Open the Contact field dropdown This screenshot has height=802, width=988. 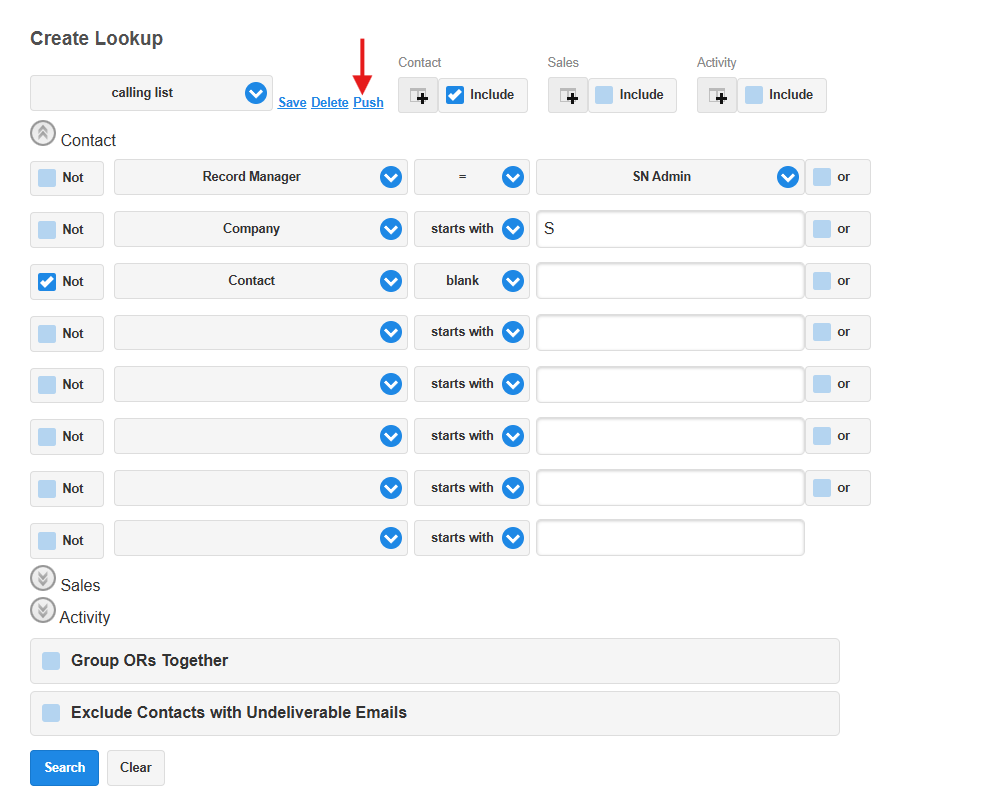(x=261, y=281)
